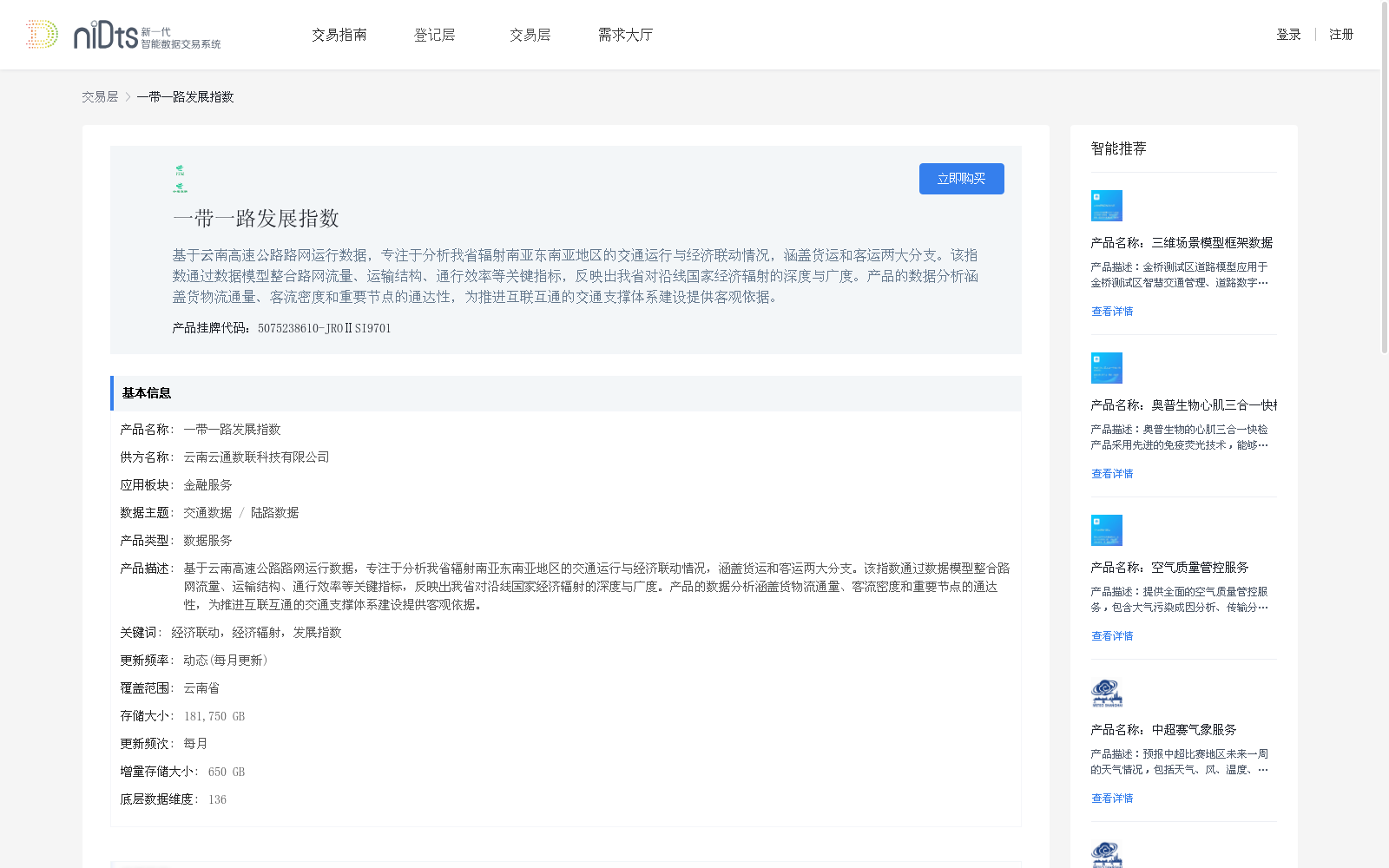This screenshot has height=868, width=1389.
Task: Click the breadcrumb chevron separator
Action: click(128, 97)
